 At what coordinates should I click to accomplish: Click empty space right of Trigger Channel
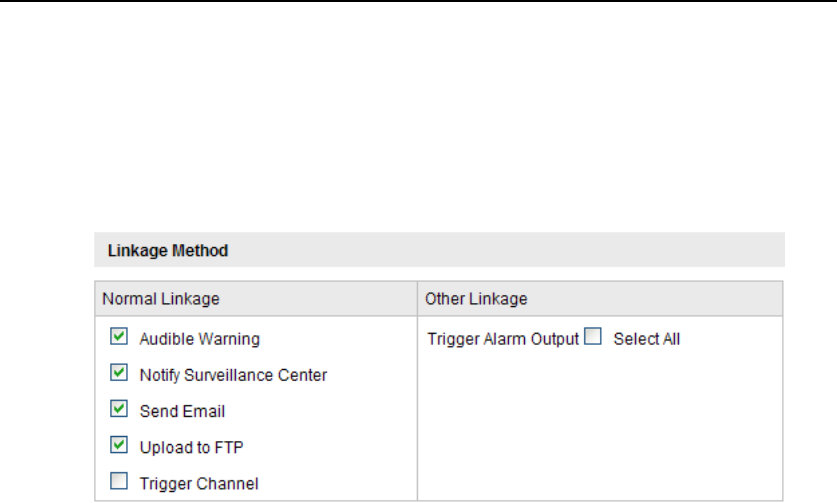pyautogui.click(x=340, y=483)
